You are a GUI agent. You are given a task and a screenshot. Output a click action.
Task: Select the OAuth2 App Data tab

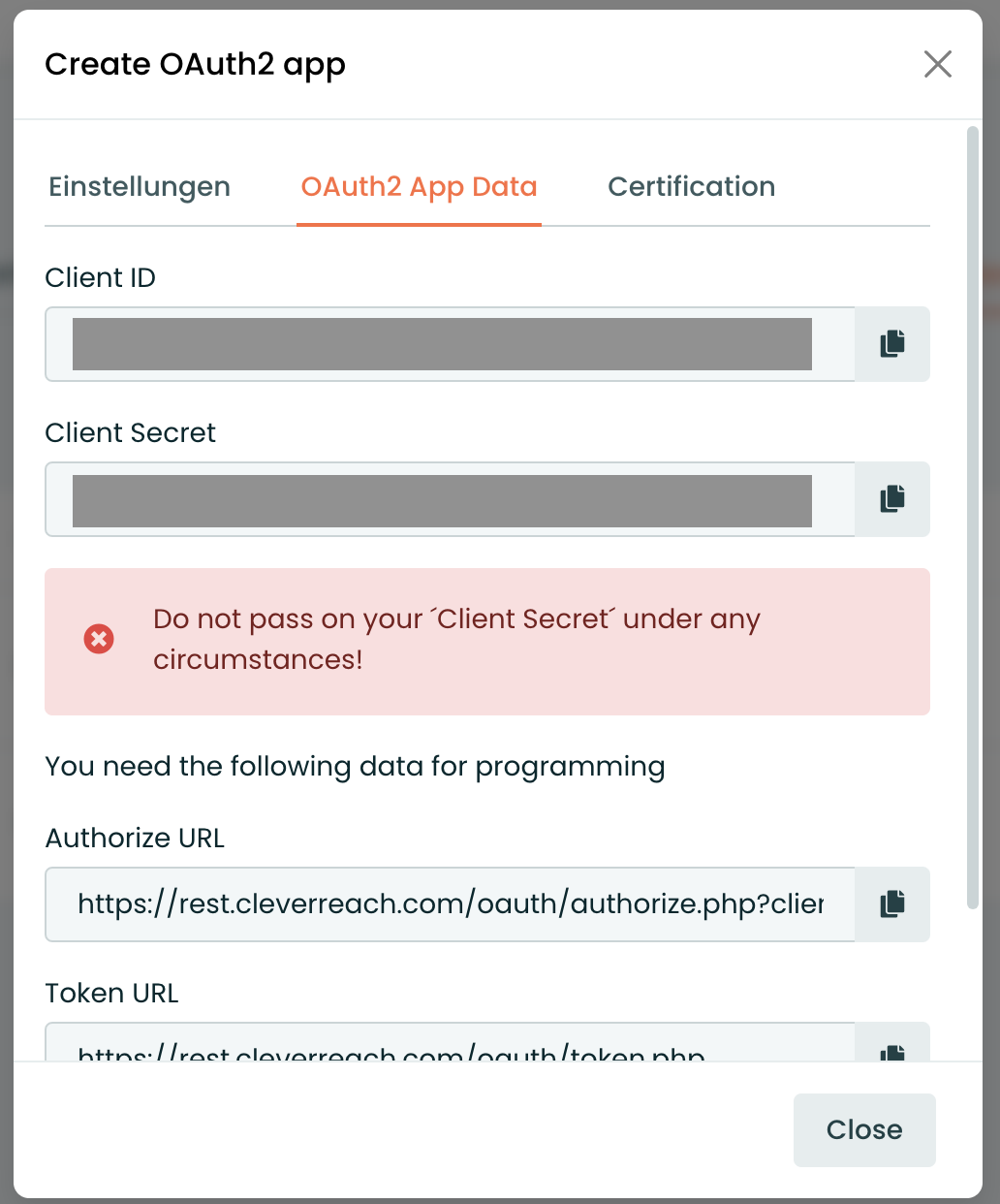pyautogui.click(x=419, y=186)
